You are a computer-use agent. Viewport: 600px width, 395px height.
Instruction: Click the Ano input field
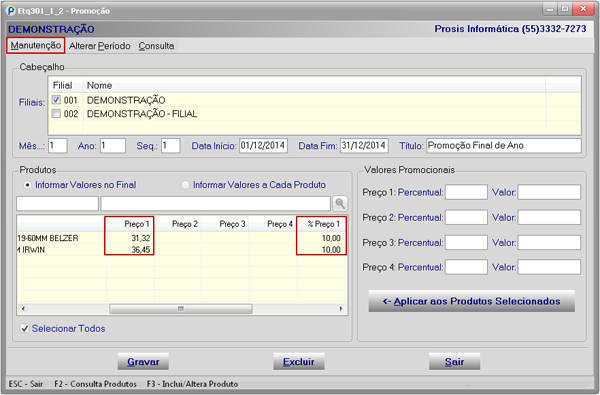[113, 146]
